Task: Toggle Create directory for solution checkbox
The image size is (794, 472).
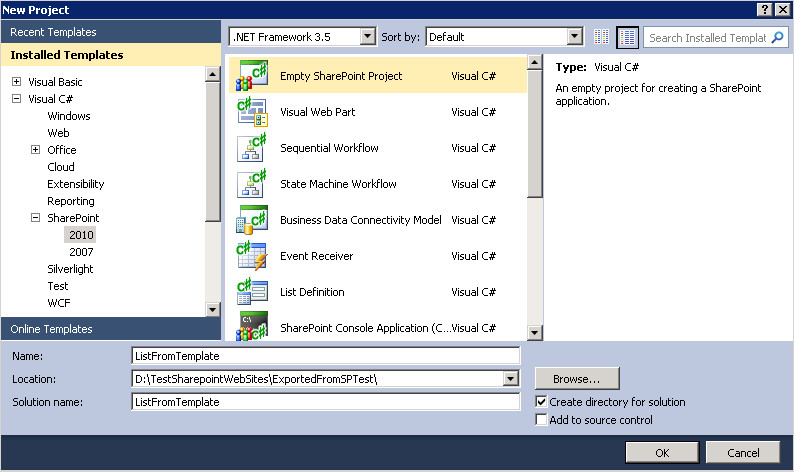Action: (x=541, y=402)
